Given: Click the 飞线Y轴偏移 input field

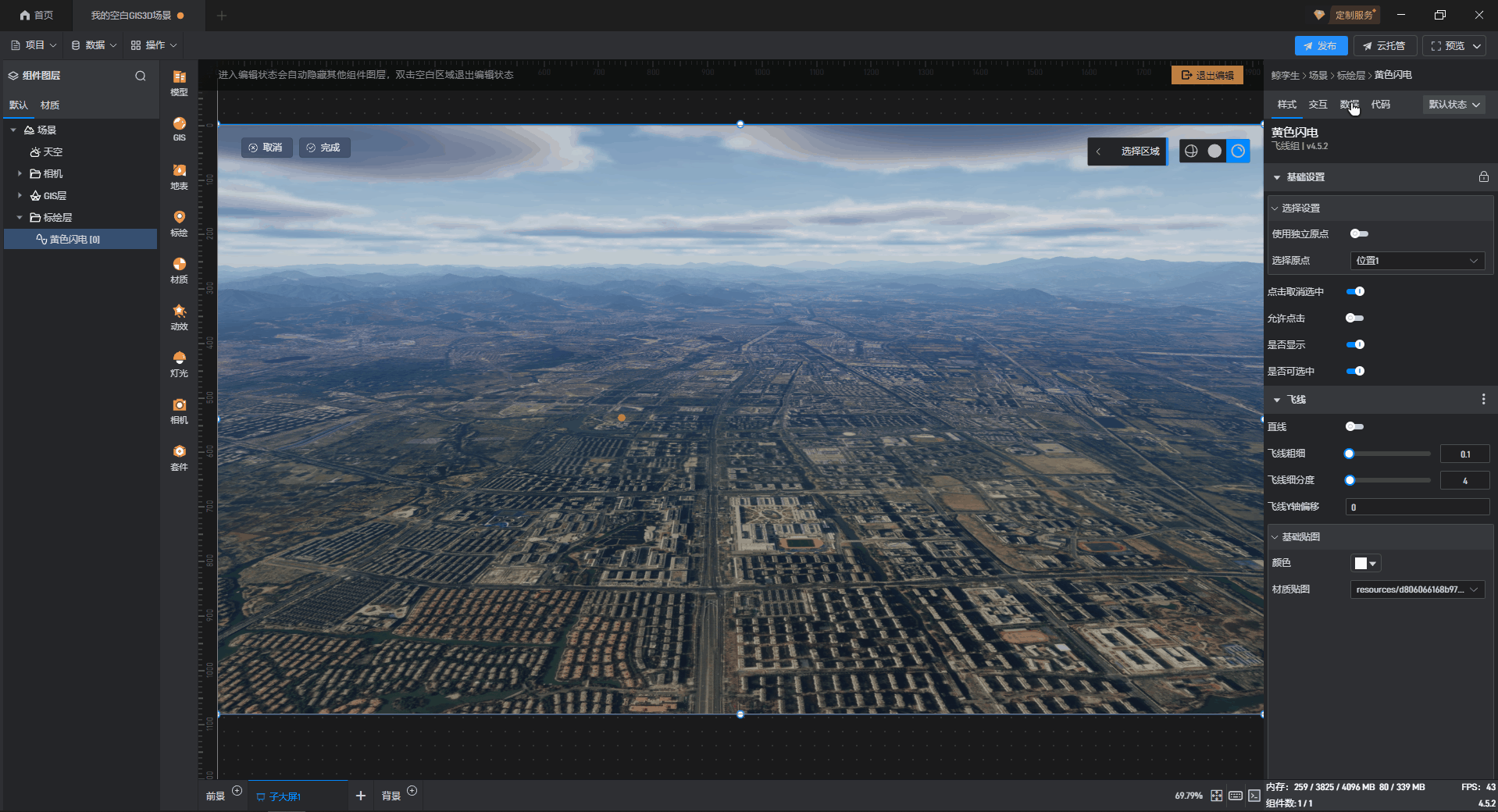Looking at the screenshot, I should [x=1418, y=507].
